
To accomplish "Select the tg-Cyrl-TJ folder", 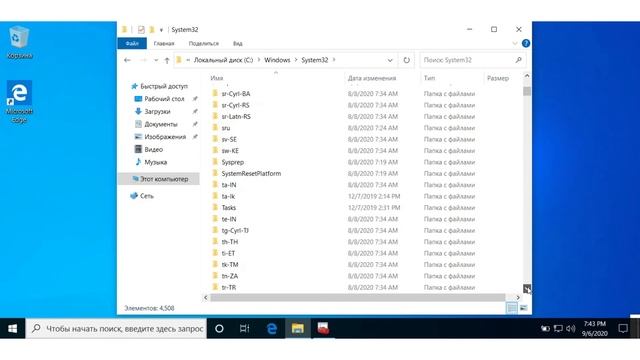I will click(235, 230).
